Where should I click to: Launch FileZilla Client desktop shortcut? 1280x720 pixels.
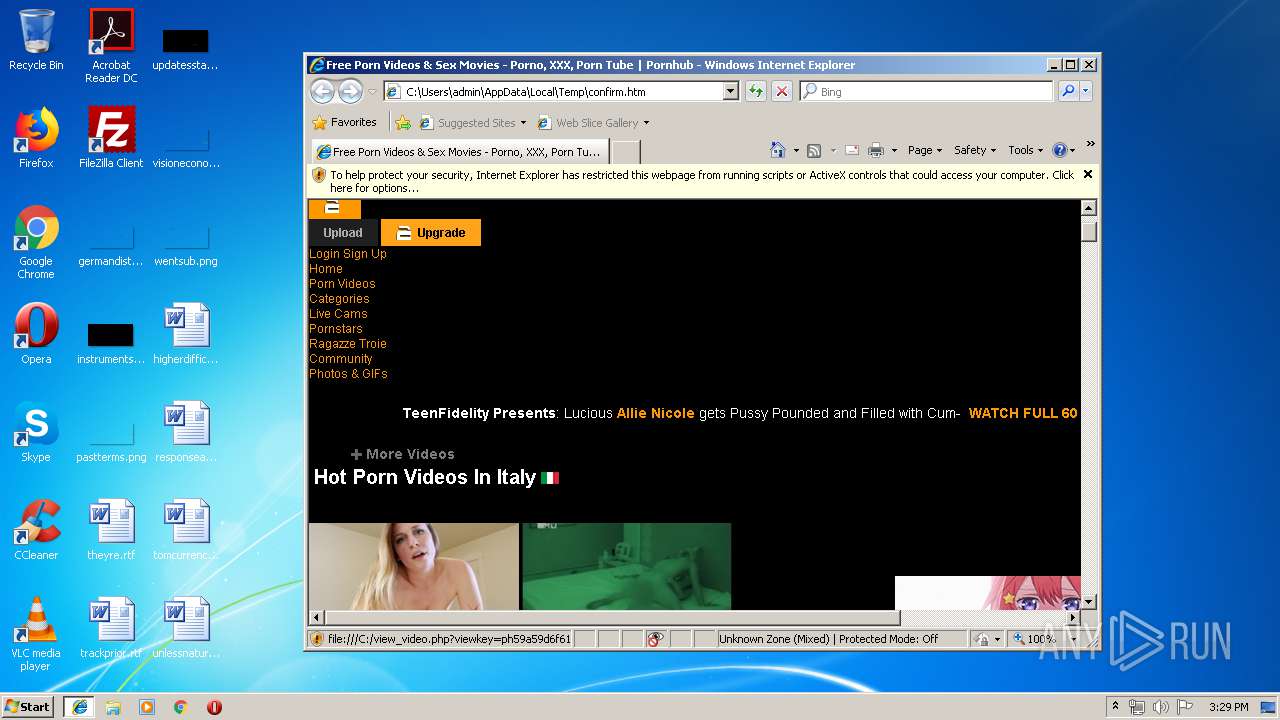pyautogui.click(x=111, y=138)
